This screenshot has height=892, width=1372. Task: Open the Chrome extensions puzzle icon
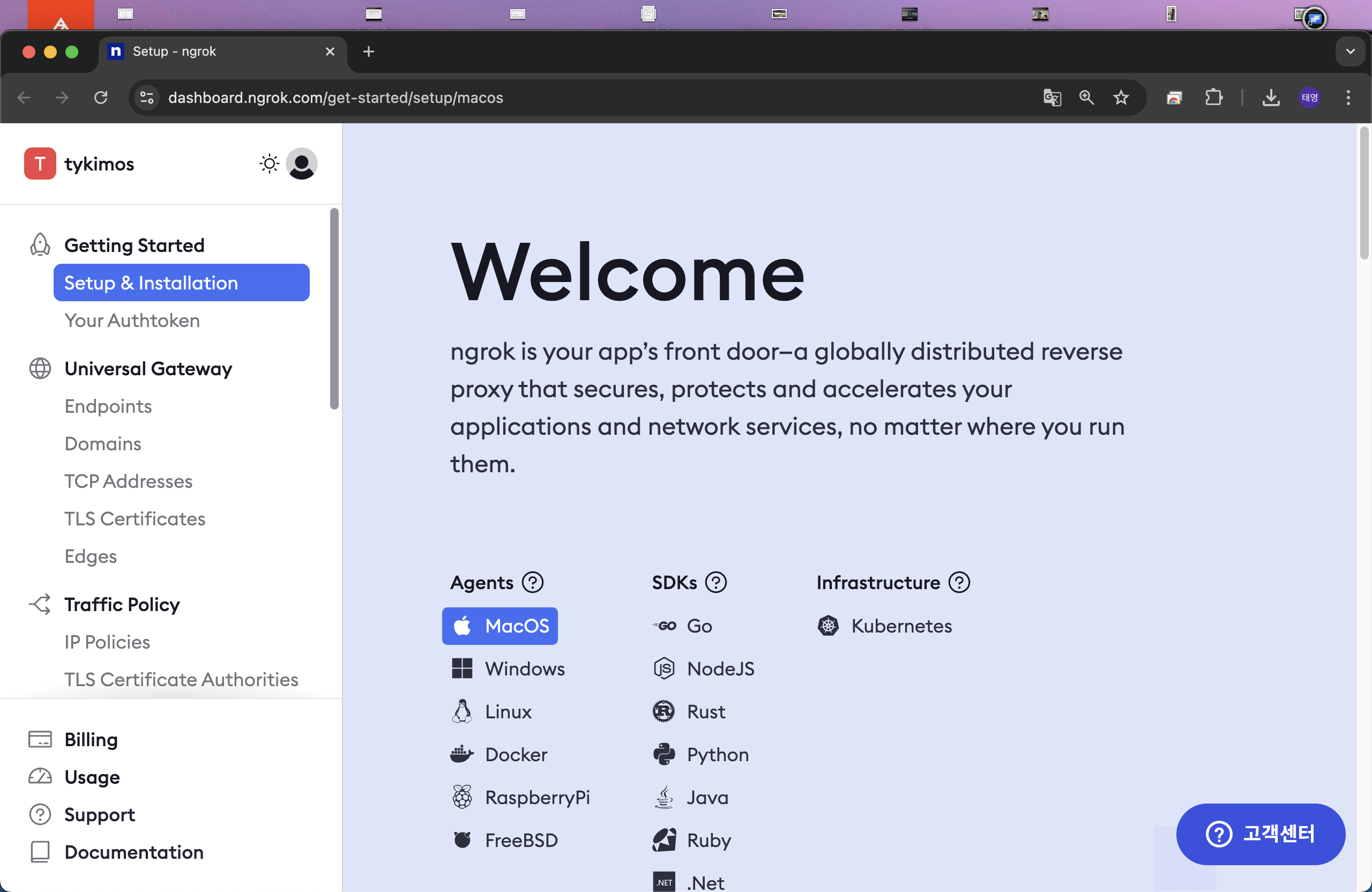[x=1213, y=98]
